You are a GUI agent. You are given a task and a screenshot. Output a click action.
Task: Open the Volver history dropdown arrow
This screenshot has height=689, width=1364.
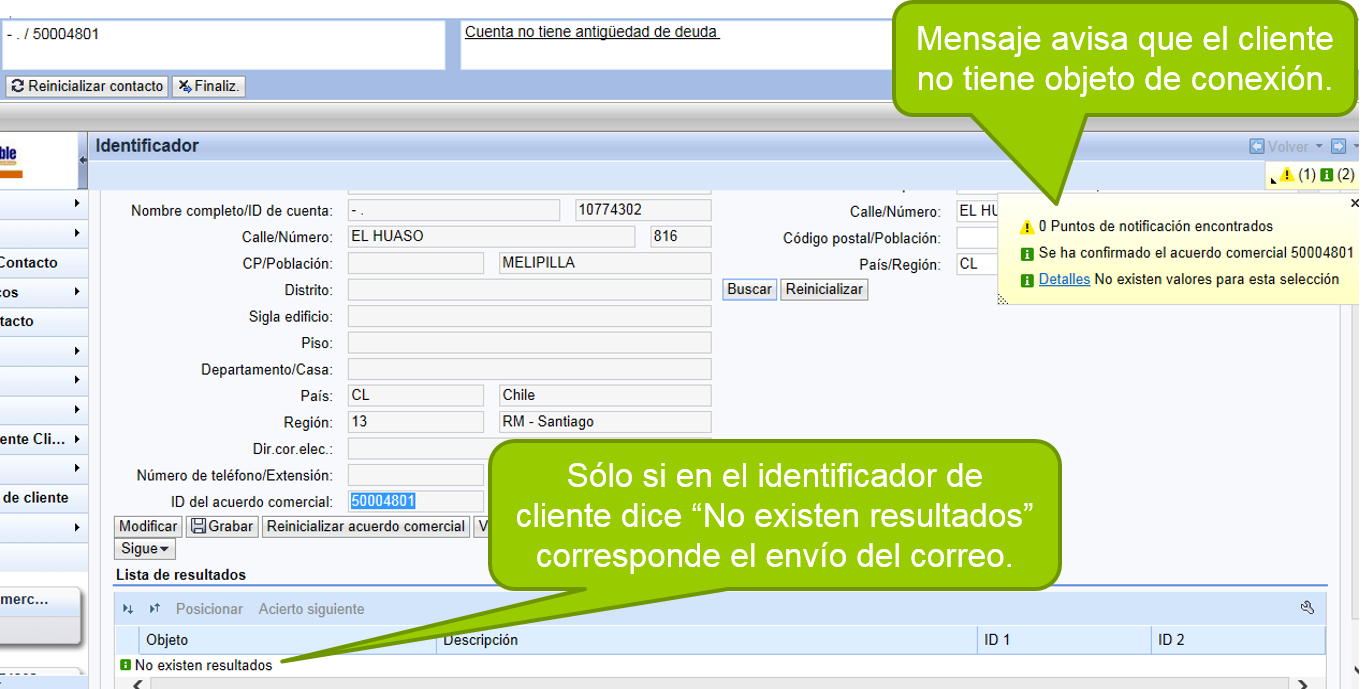[x=1319, y=147]
